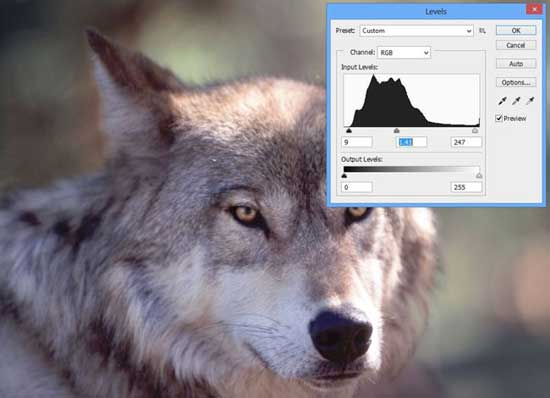Click the highlight input field showing 247

point(466,142)
